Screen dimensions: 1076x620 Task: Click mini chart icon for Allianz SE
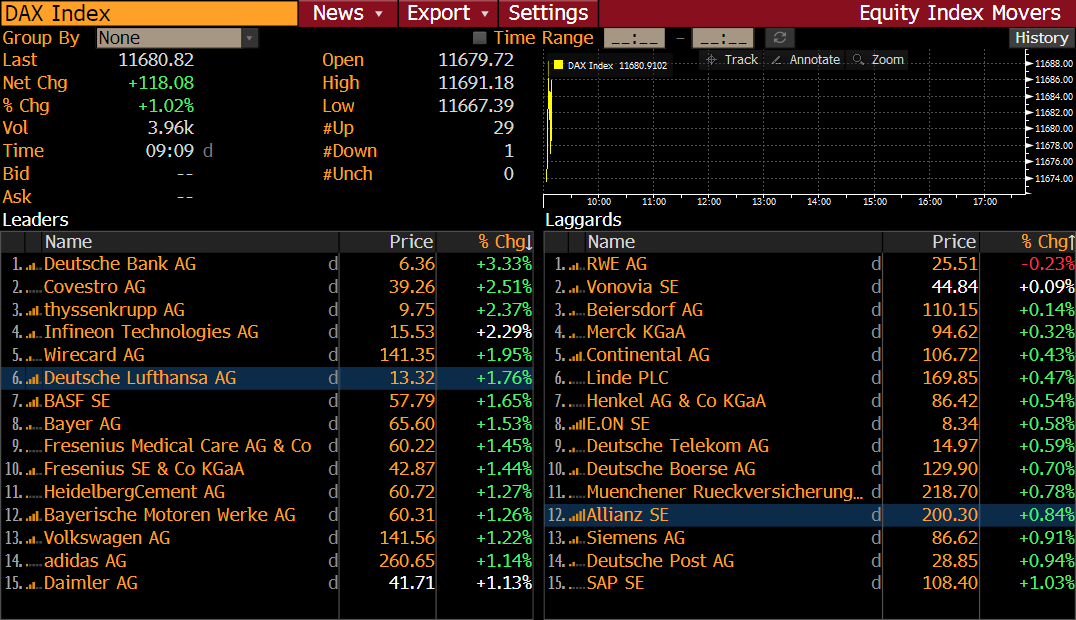[576, 516]
